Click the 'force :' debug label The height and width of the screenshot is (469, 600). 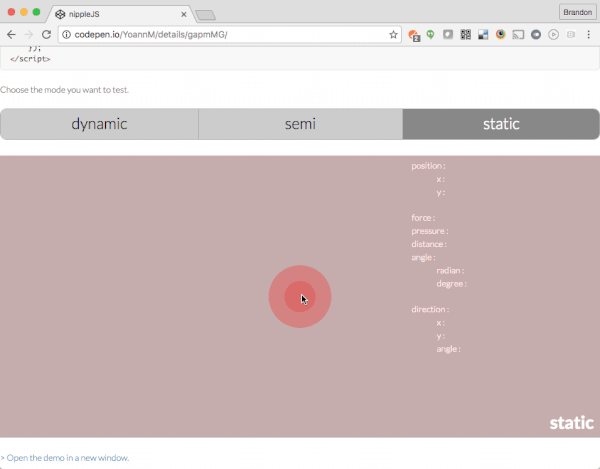pos(423,218)
